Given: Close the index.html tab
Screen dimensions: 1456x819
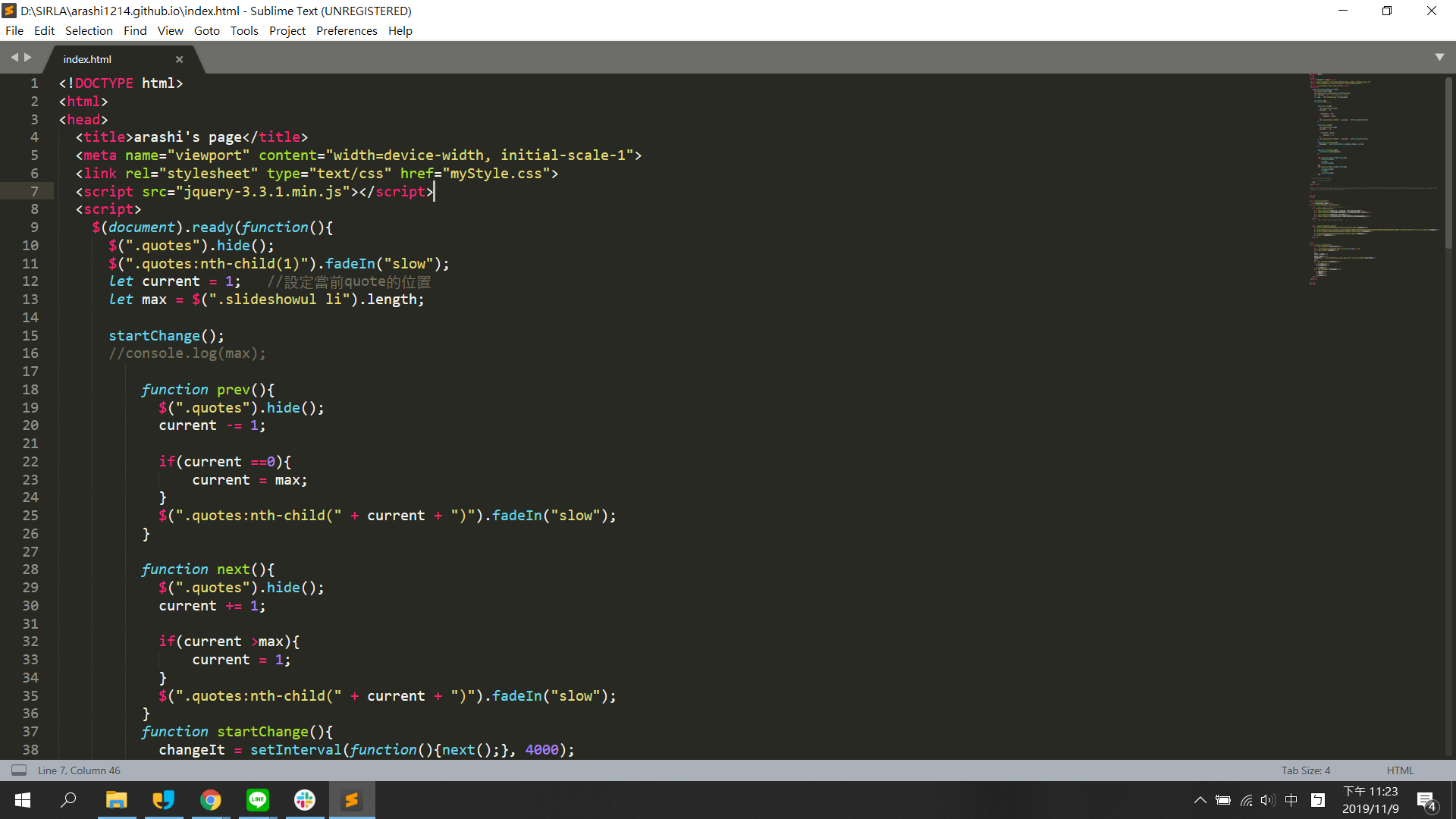Looking at the screenshot, I should (179, 59).
